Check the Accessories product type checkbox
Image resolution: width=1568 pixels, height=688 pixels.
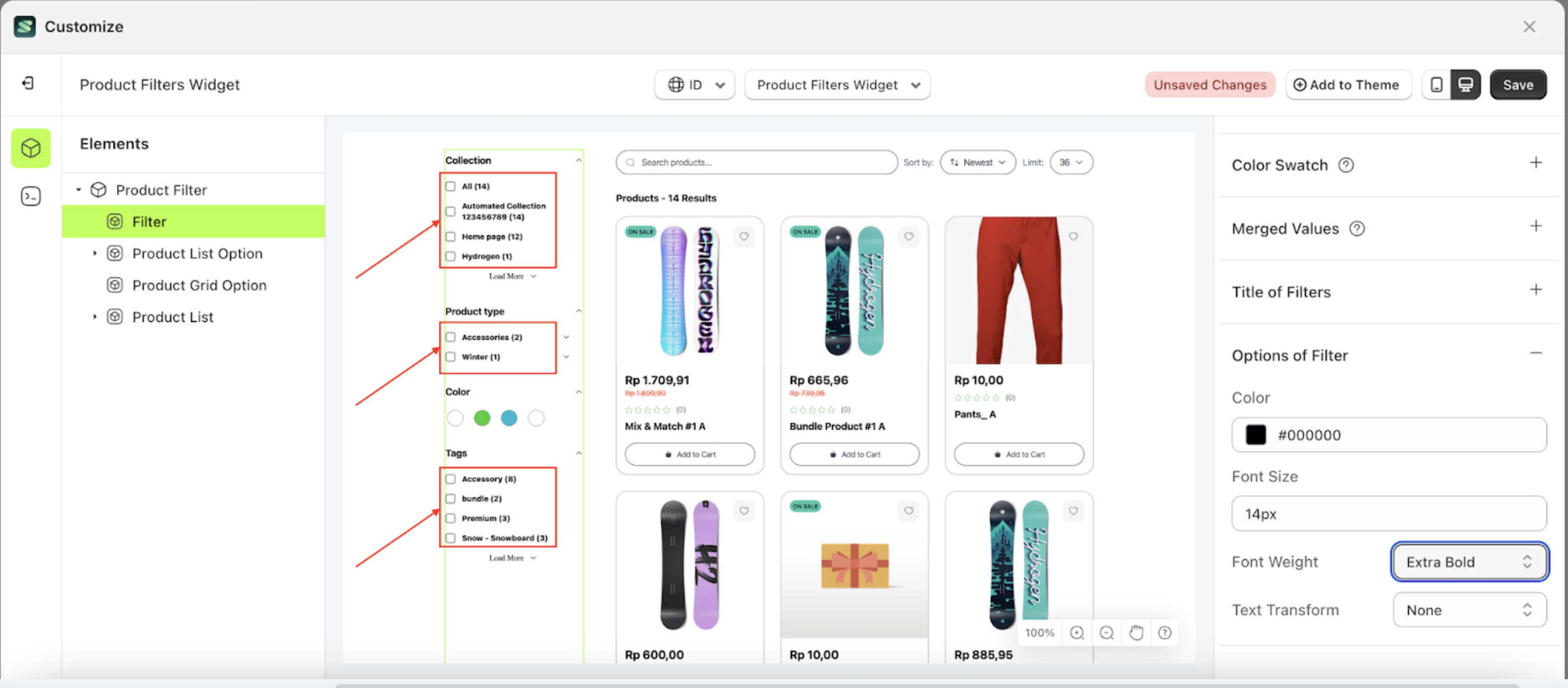point(451,337)
